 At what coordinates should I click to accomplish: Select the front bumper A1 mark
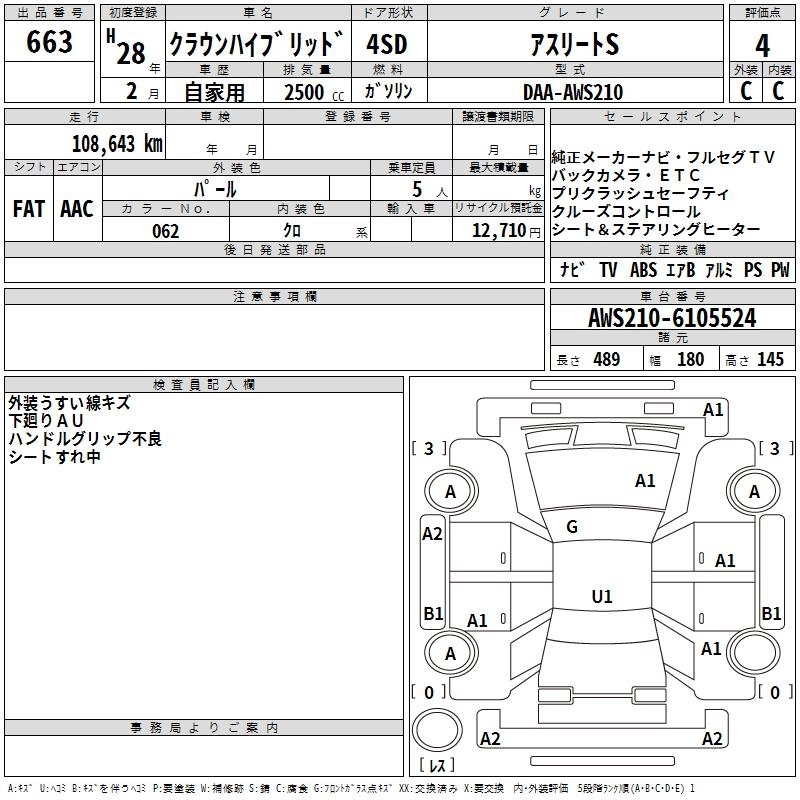(x=713, y=410)
